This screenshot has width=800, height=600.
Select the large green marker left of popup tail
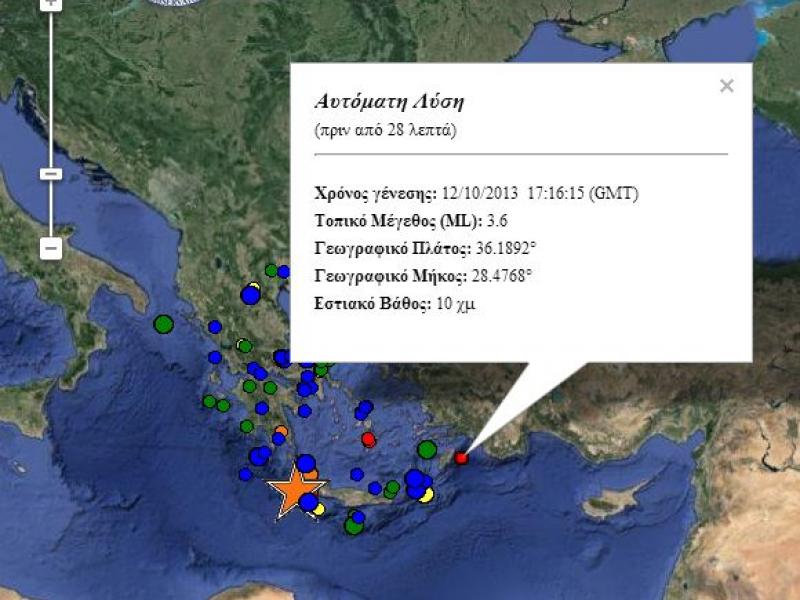427,450
